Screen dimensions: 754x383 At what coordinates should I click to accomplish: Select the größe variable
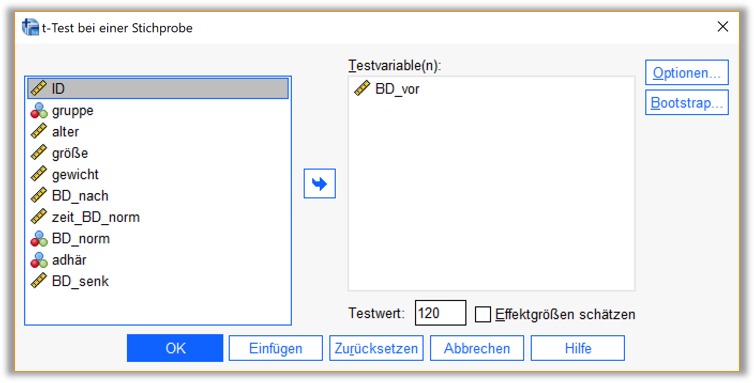click(x=158, y=153)
